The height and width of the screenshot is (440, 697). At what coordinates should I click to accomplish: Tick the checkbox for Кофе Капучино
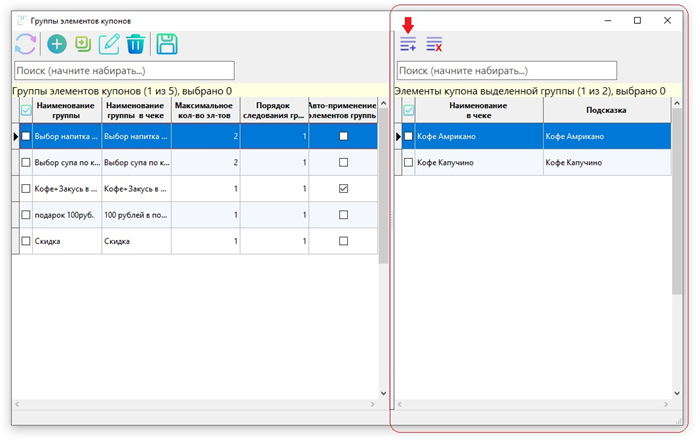[x=408, y=162]
